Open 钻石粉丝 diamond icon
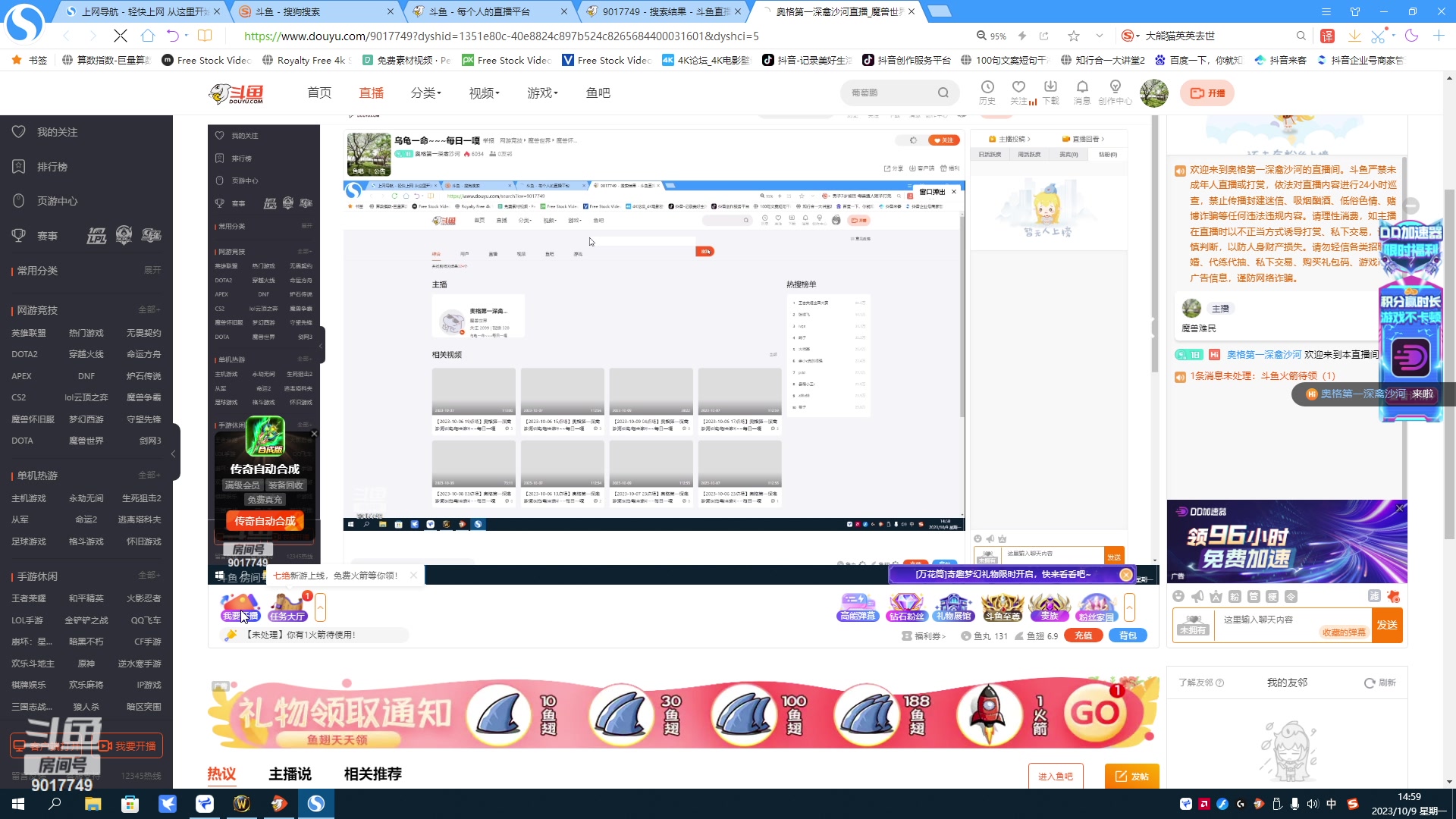Image resolution: width=1456 pixels, height=819 pixels. point(906,607)
